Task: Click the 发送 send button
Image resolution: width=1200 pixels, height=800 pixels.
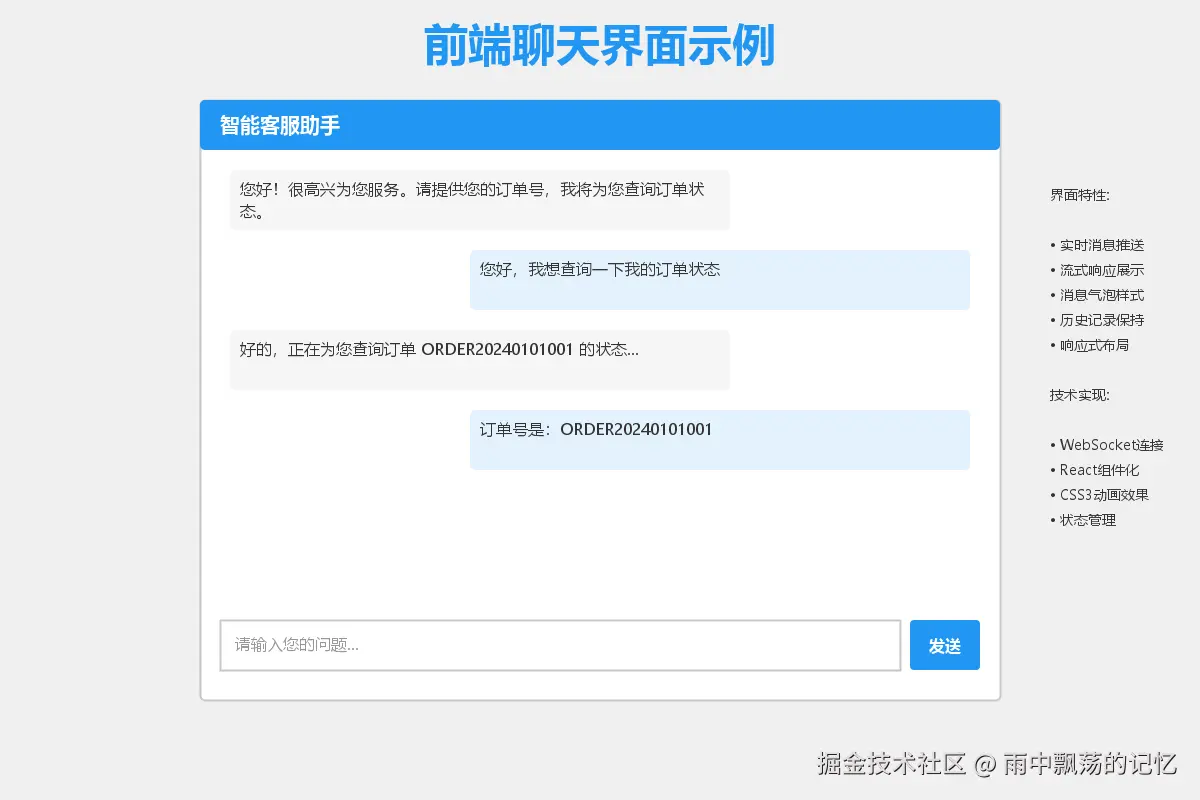Action: point(945,645)
